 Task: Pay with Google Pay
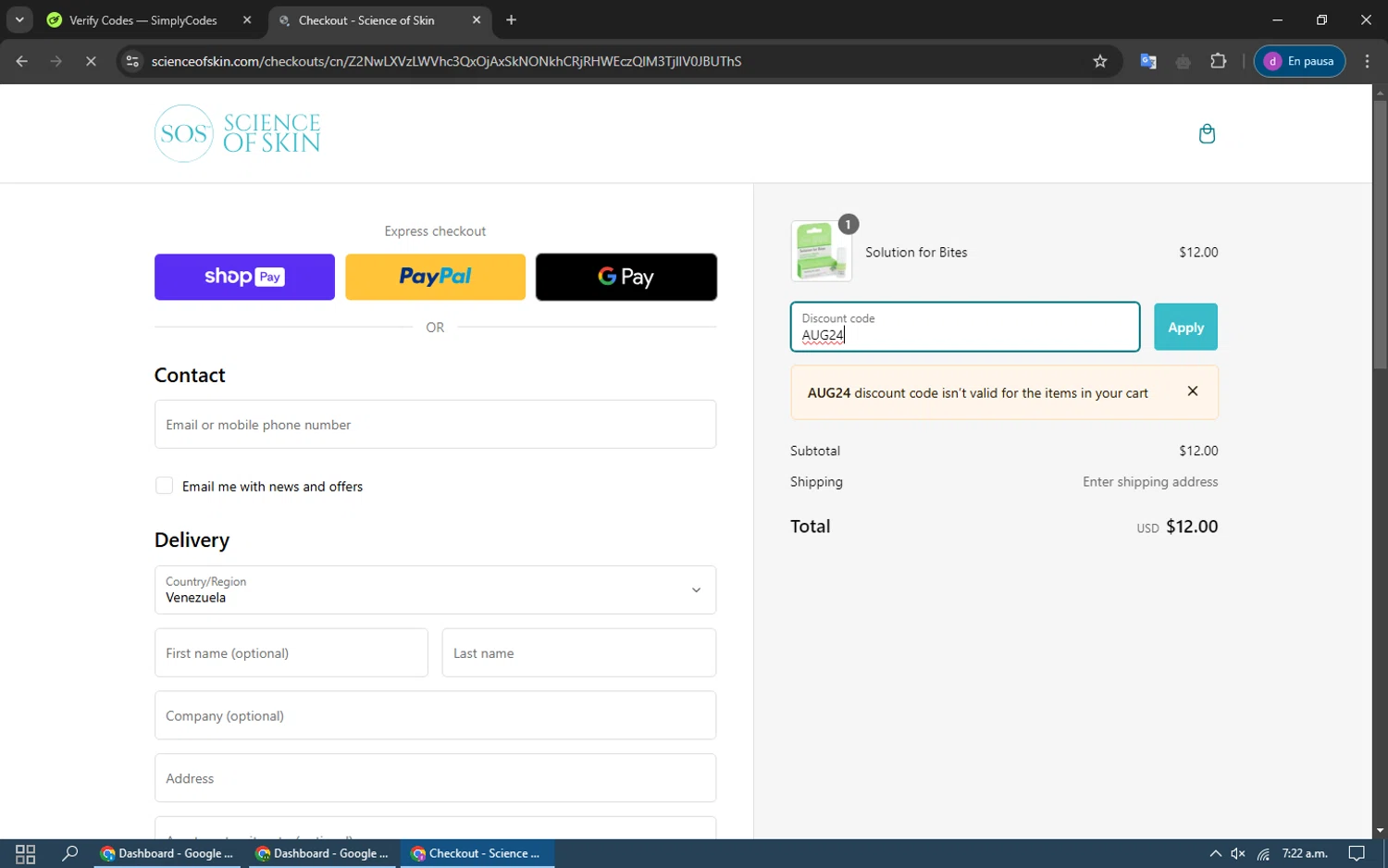tap(626, 277)
